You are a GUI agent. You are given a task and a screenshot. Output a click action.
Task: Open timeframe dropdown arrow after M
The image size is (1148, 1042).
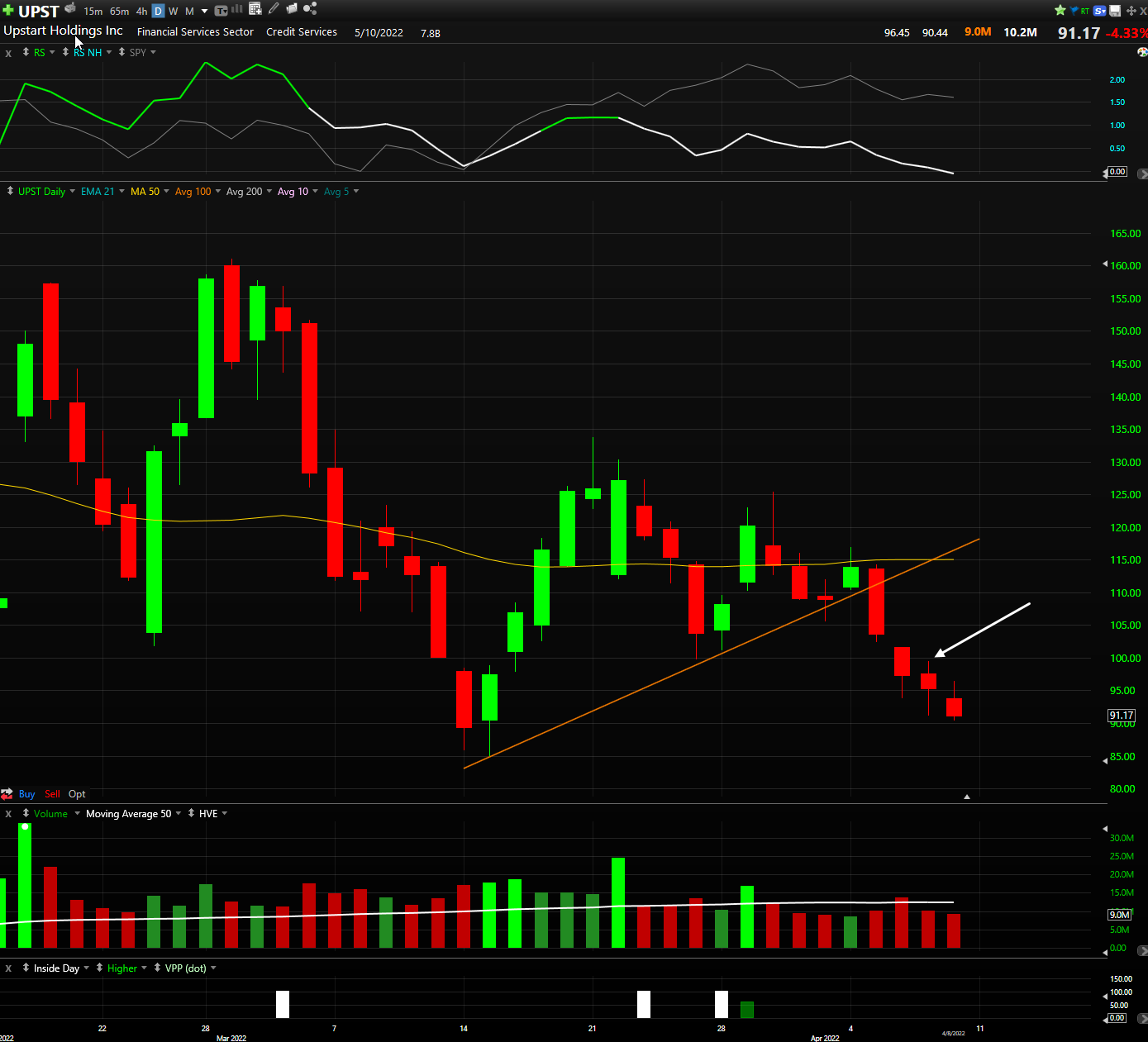click(x=204, y=12)
